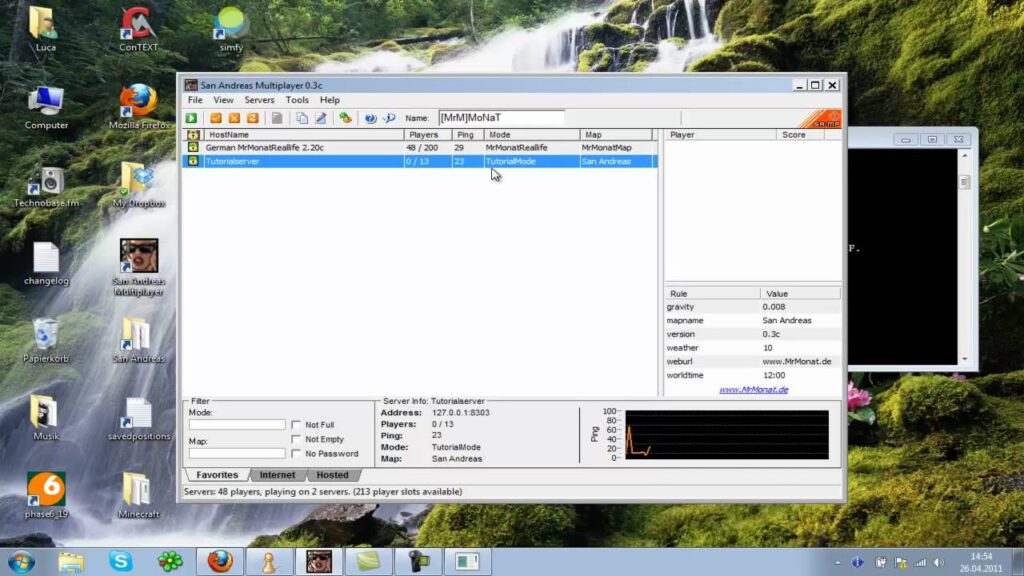Switch to the Hosted tab

tap(333, 475)
